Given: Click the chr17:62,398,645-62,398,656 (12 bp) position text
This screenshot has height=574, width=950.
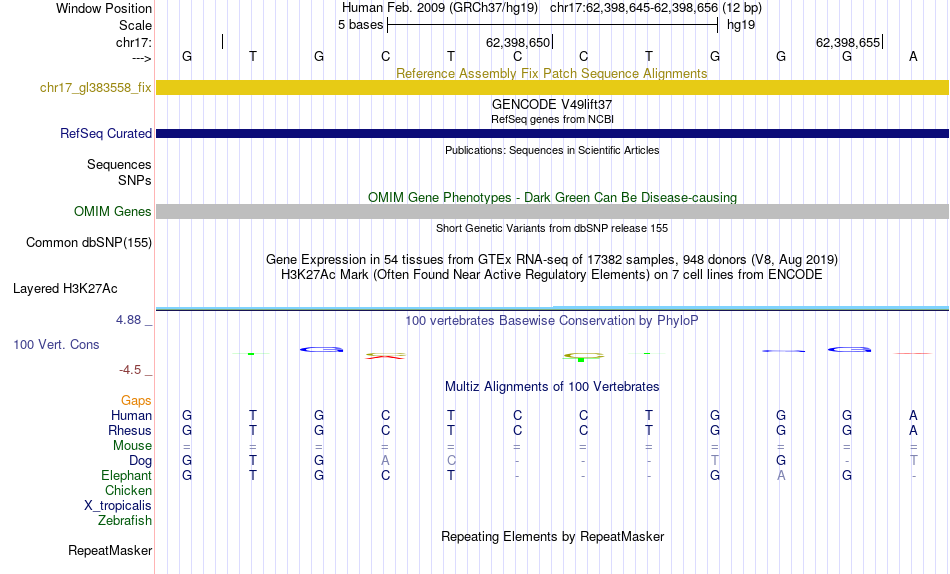Looking at the screenshot, I should point(656,8).
